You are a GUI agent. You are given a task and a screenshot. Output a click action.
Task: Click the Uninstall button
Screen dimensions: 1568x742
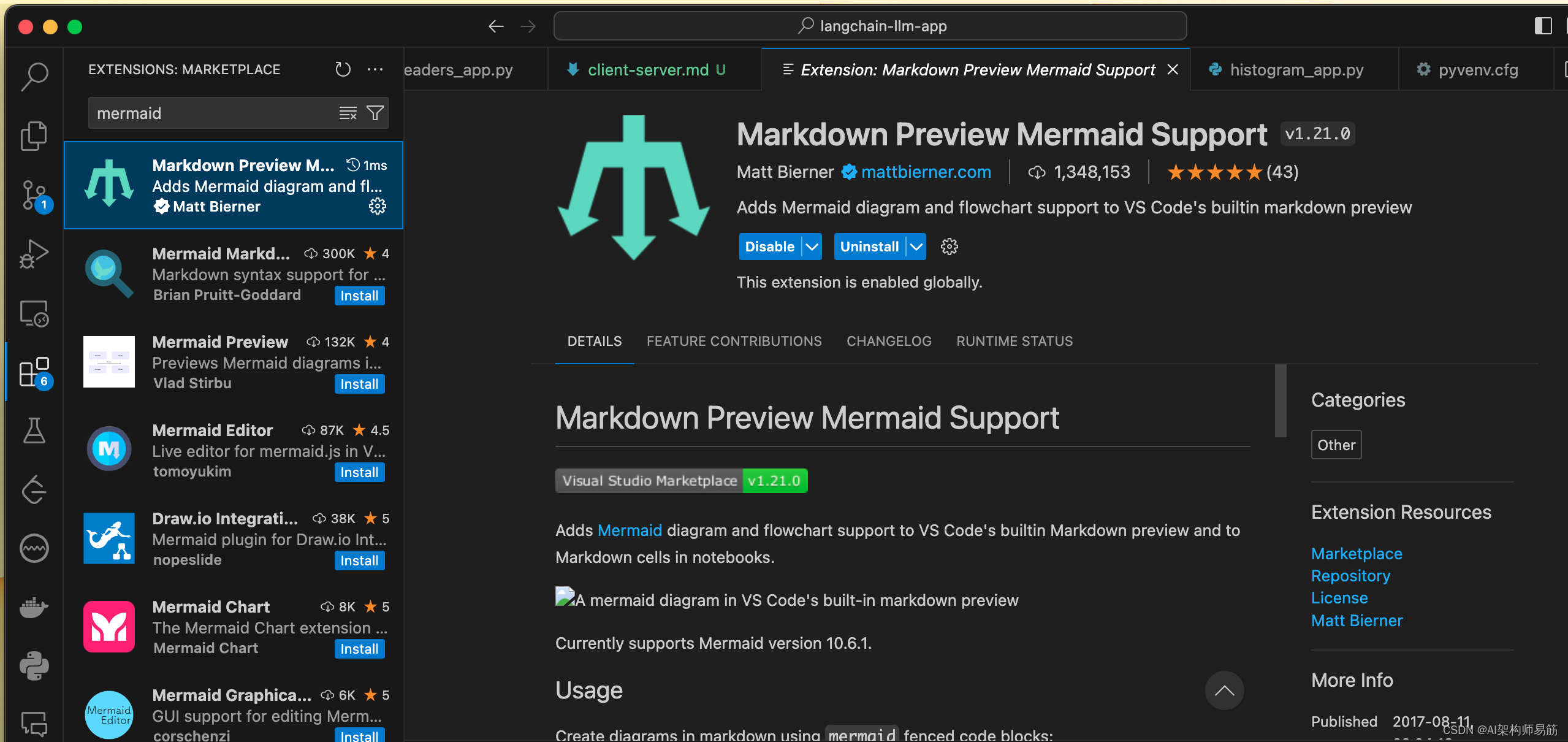pos(869,247)
